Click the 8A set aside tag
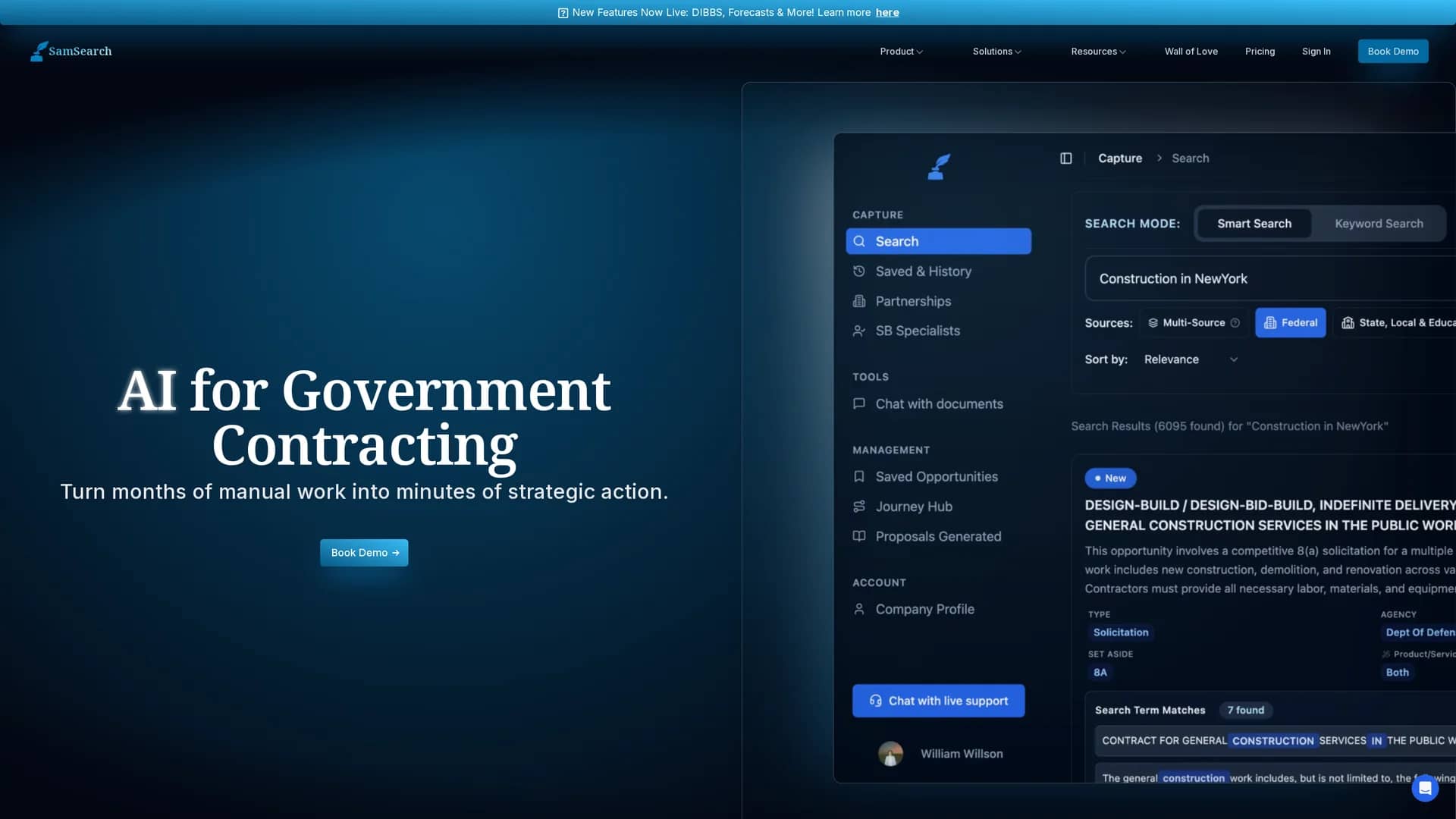The image size is (1456, 819). (1100, 673)
